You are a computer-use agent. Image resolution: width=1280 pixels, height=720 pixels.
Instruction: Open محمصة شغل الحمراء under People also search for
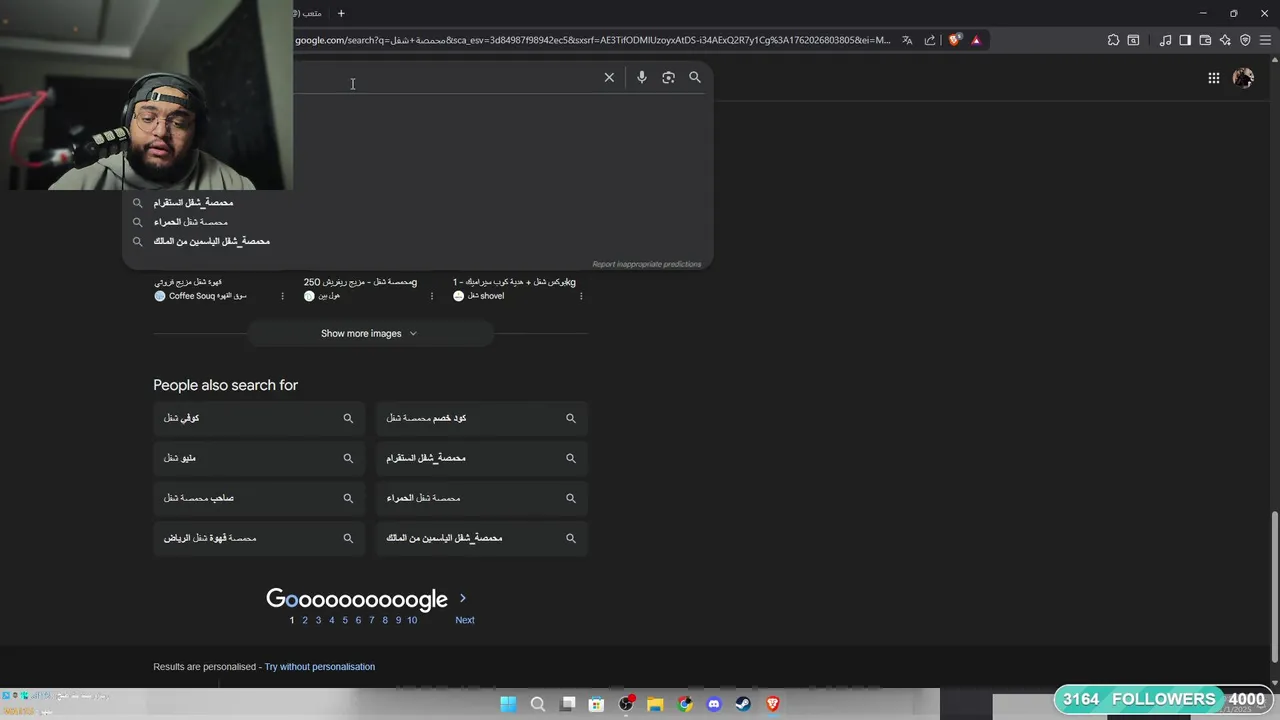coord(481,498)
